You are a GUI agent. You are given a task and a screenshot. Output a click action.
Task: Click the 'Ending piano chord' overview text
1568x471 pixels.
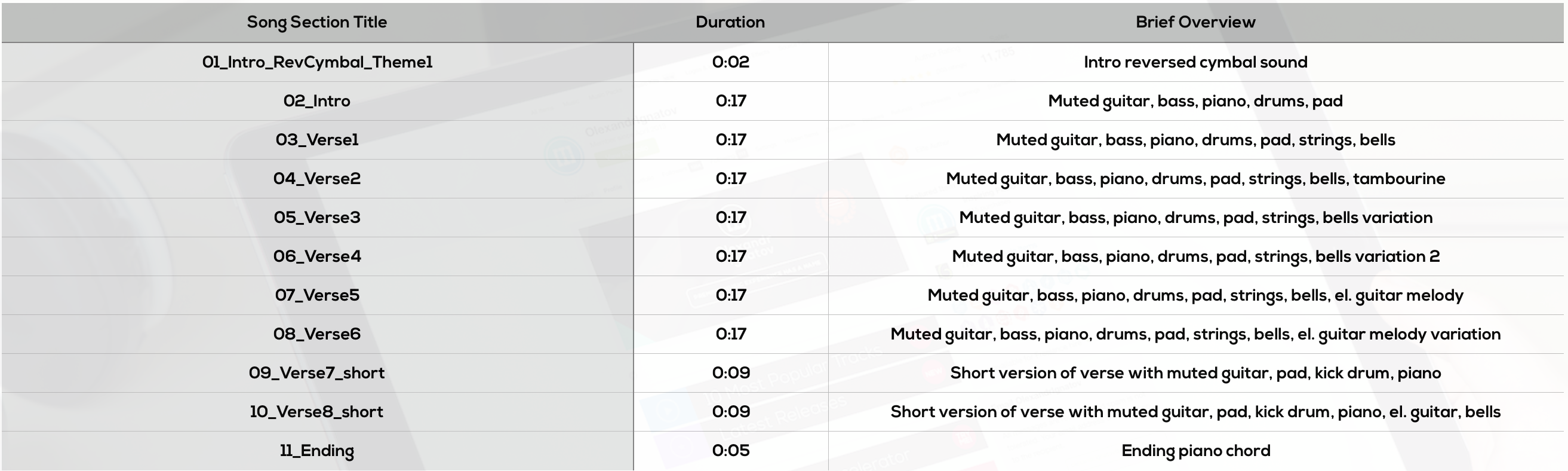coord(1195,451)
